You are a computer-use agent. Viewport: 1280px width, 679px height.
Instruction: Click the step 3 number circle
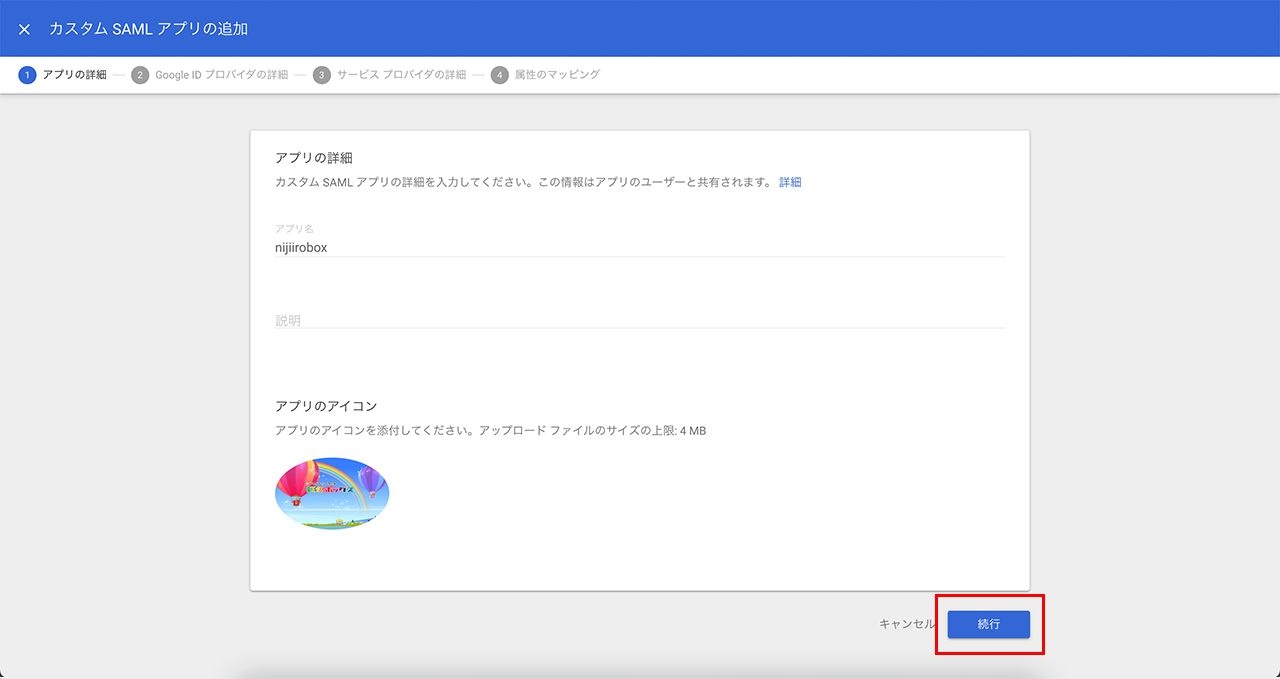pos(322,75)
